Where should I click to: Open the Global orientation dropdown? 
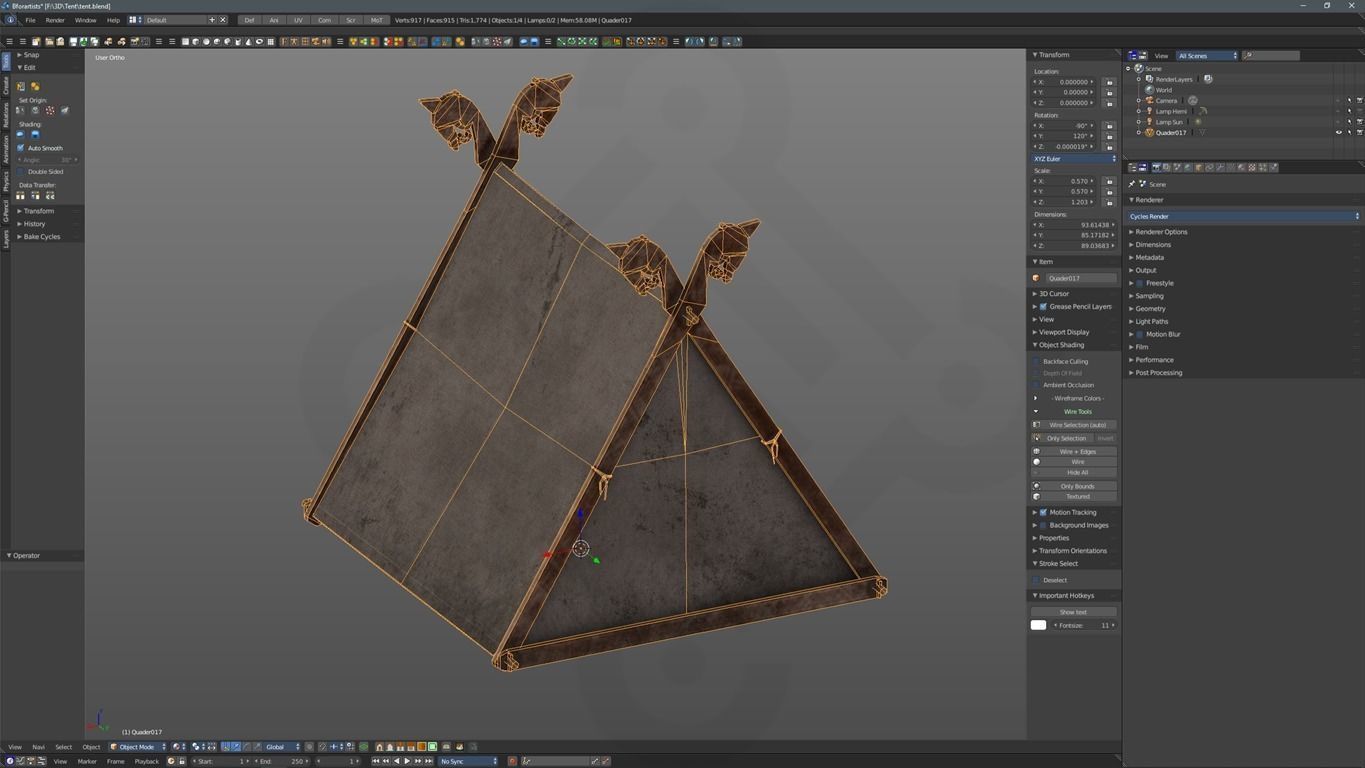coord(283,747)
